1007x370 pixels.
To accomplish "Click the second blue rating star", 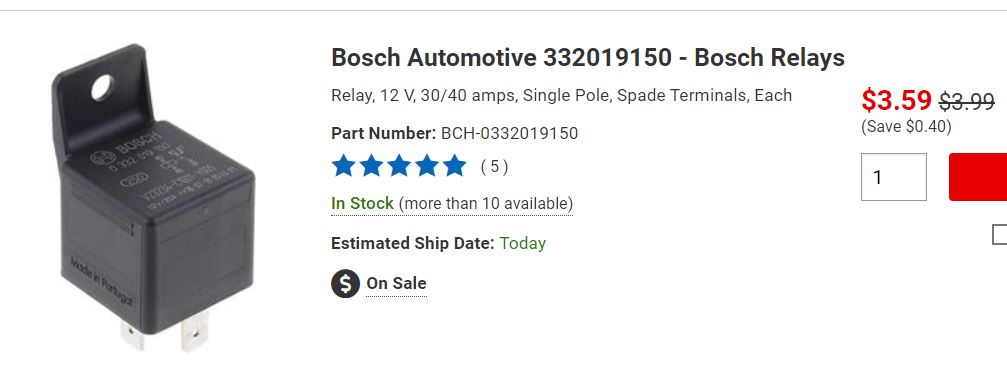I will point(371,166).
